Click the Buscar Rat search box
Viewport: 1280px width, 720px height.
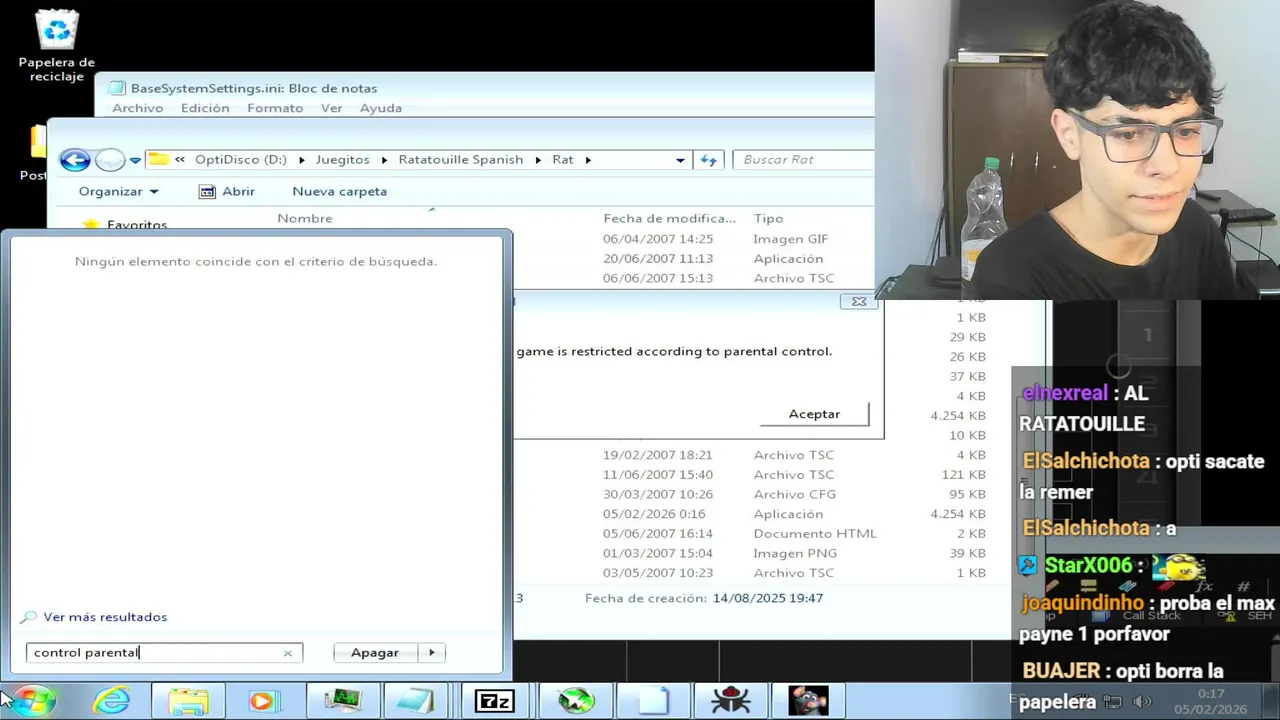coord(803,160)
